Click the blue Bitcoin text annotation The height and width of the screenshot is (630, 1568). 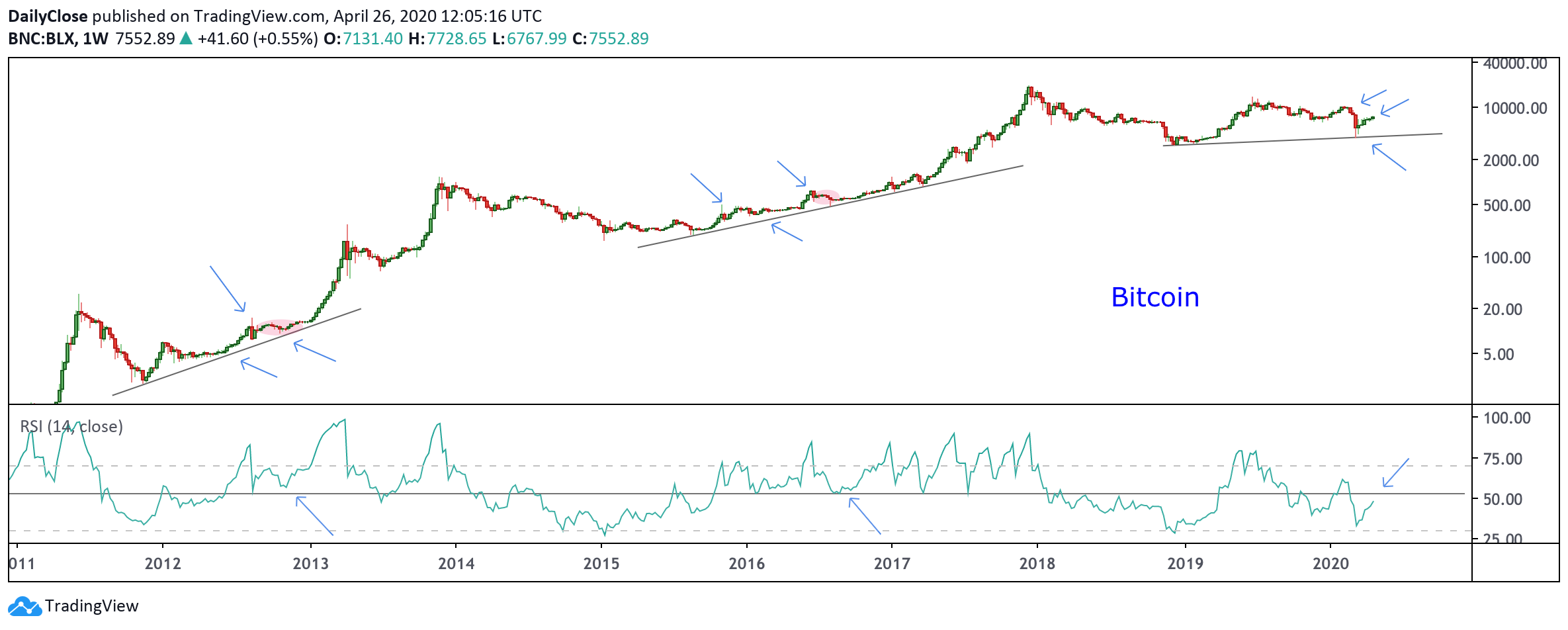1154,297
